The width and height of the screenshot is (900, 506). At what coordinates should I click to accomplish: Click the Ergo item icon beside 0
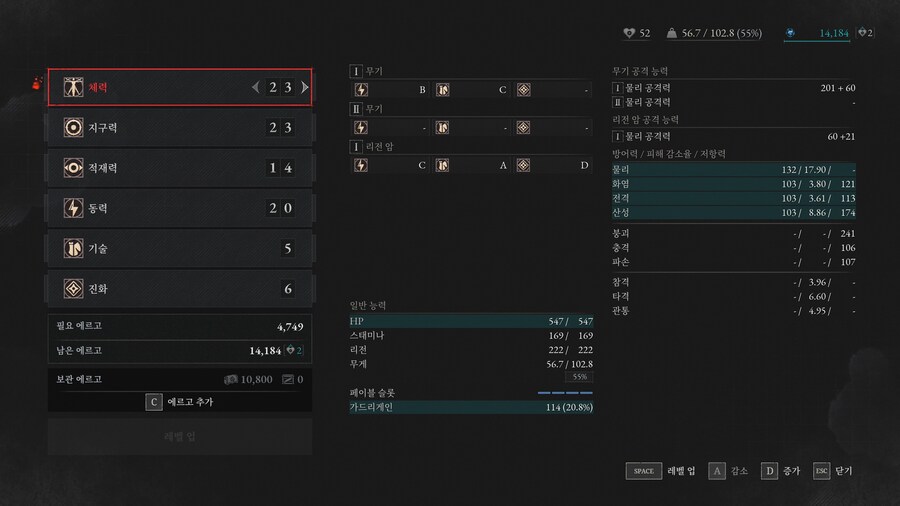[x=288, y=379]
